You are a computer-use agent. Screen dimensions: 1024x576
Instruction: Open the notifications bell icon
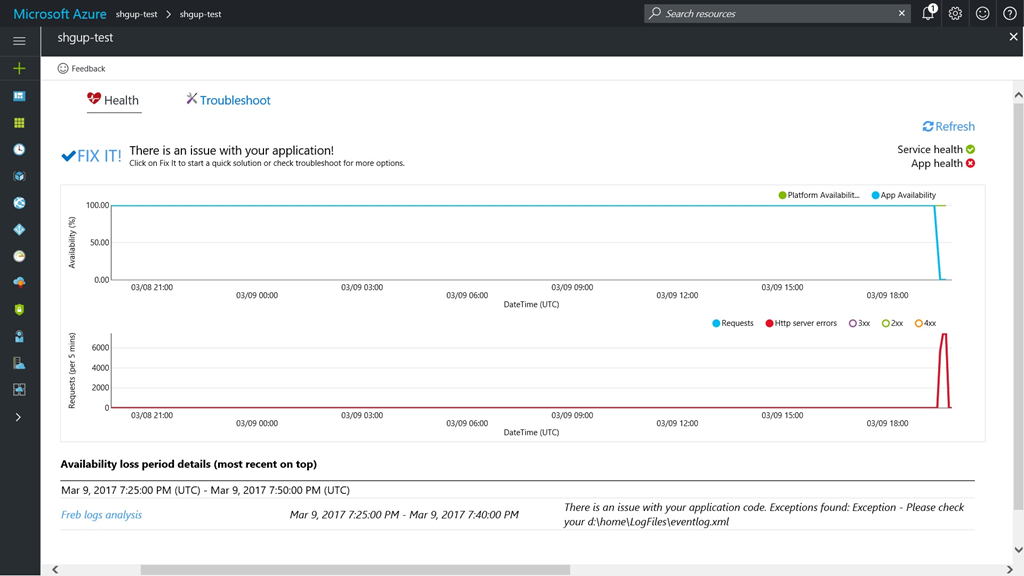[928, 13]
